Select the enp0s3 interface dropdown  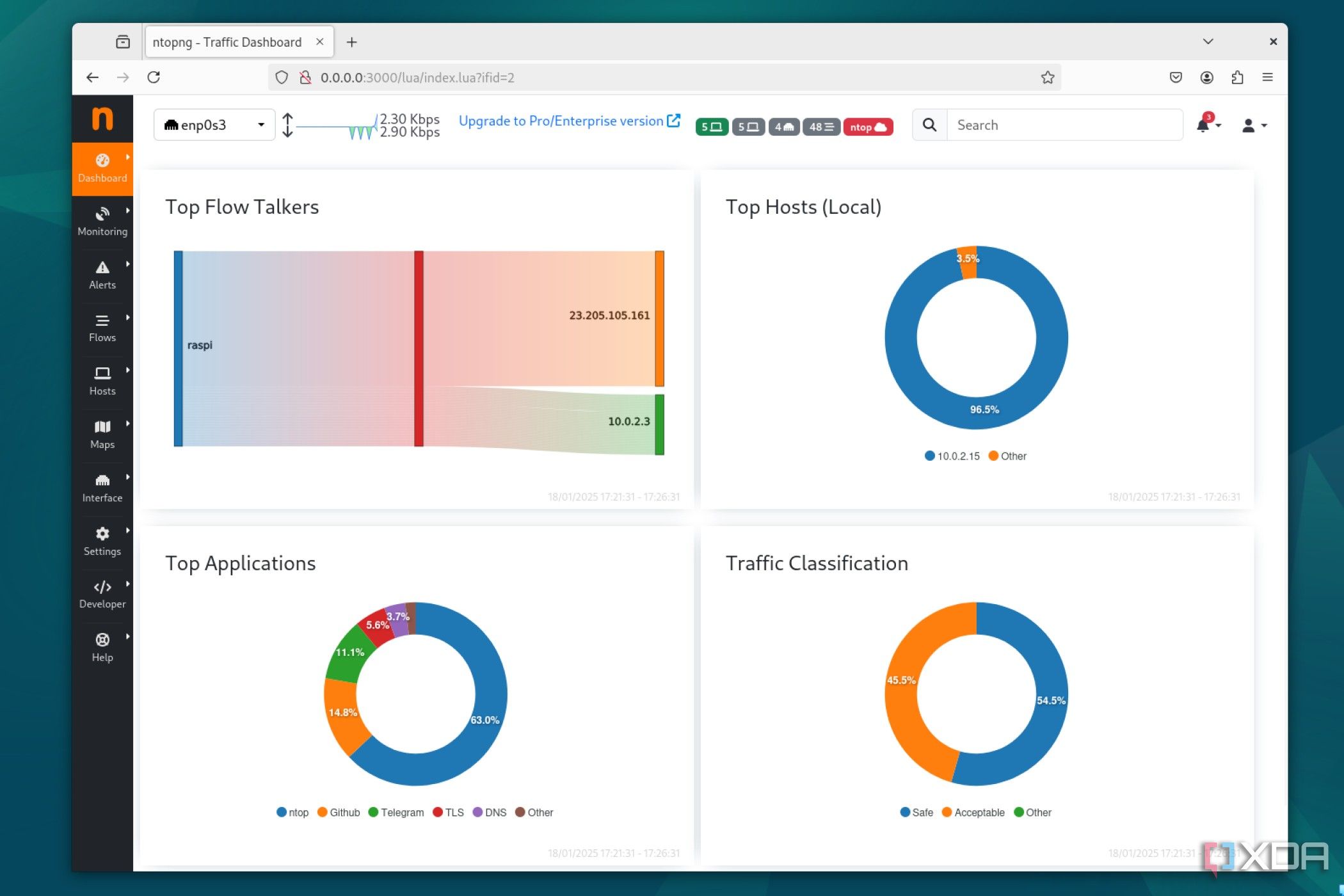pyautogui.click(x=214, y=124)
